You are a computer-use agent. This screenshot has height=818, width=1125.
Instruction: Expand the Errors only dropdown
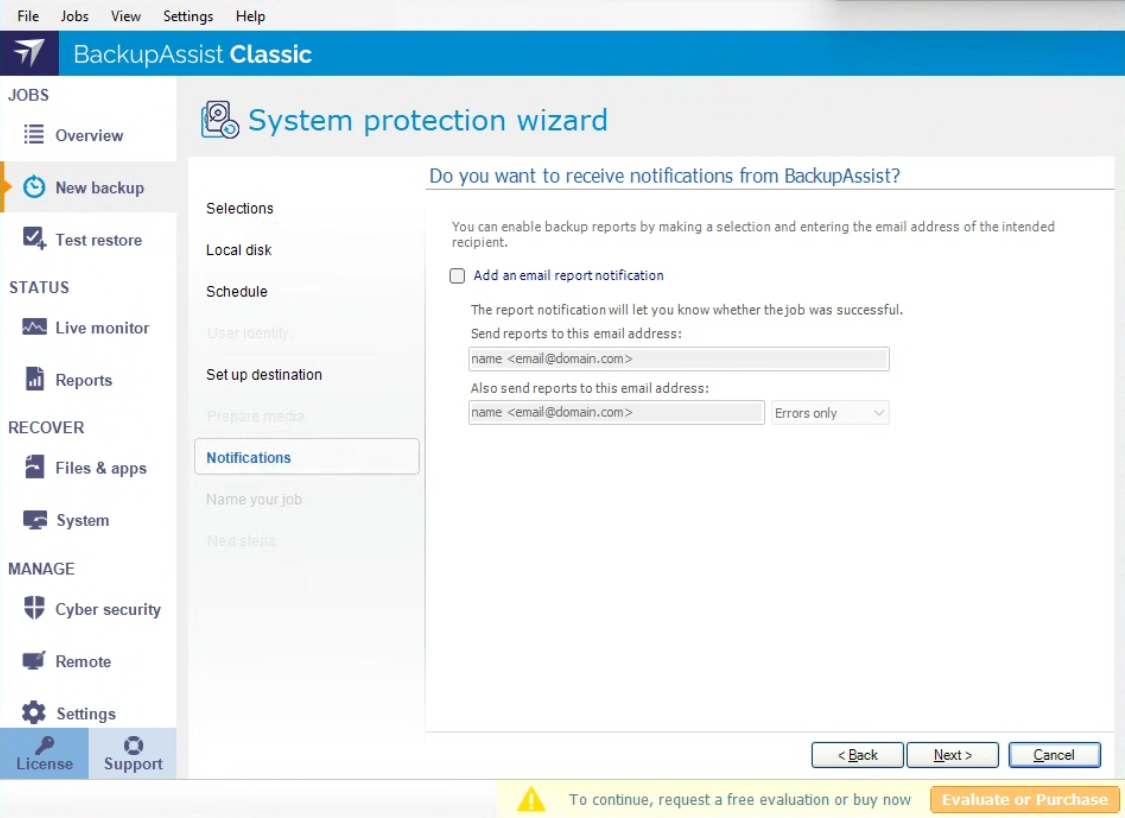[x=829, y=413]
